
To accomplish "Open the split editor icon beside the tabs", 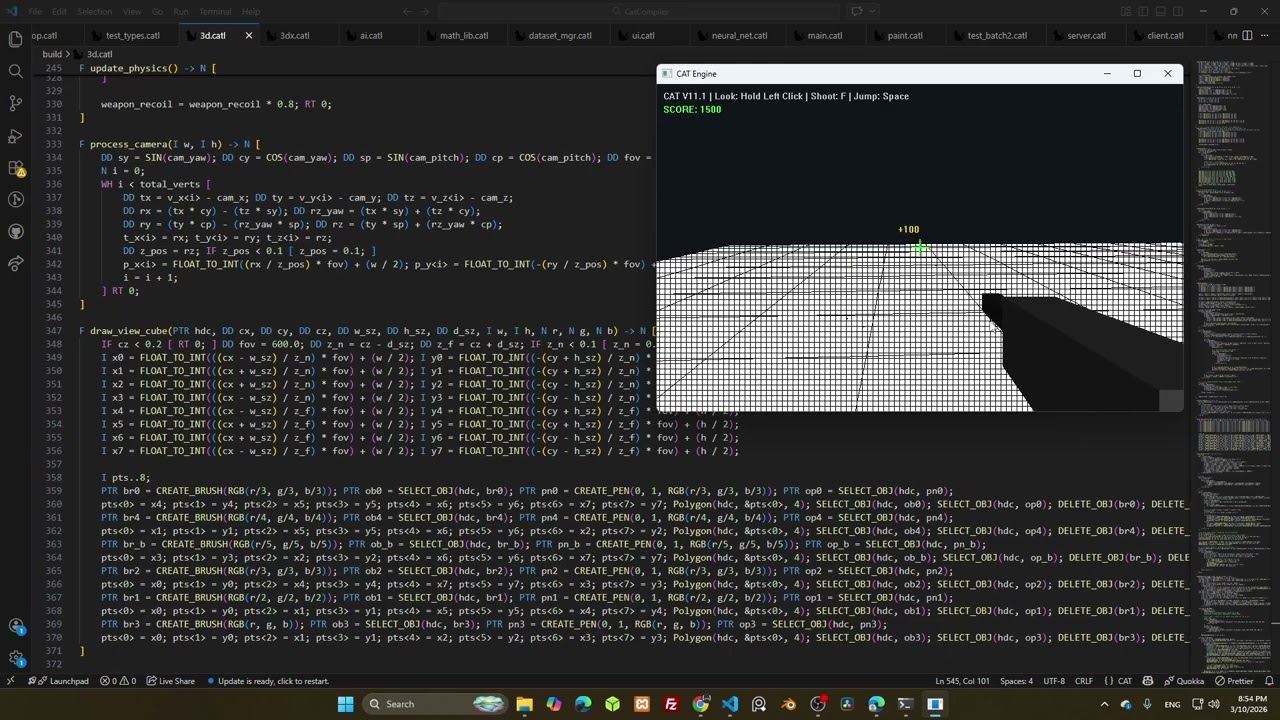I will coord(1245,35).
